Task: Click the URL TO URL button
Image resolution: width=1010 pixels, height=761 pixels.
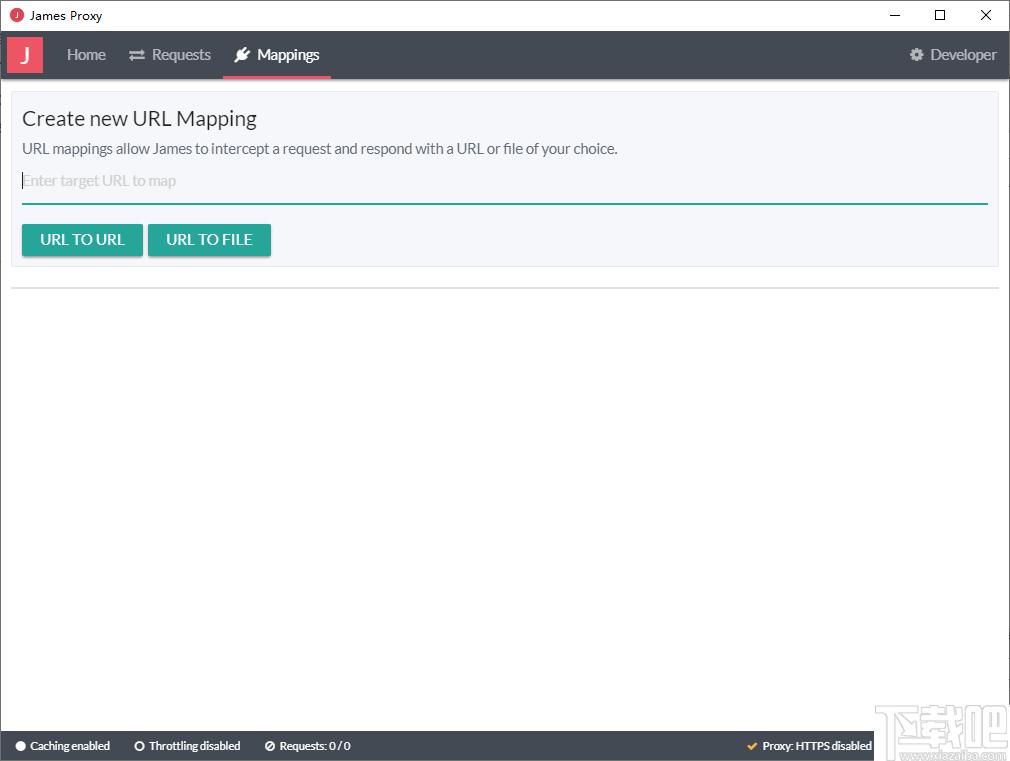Action: 82,240
